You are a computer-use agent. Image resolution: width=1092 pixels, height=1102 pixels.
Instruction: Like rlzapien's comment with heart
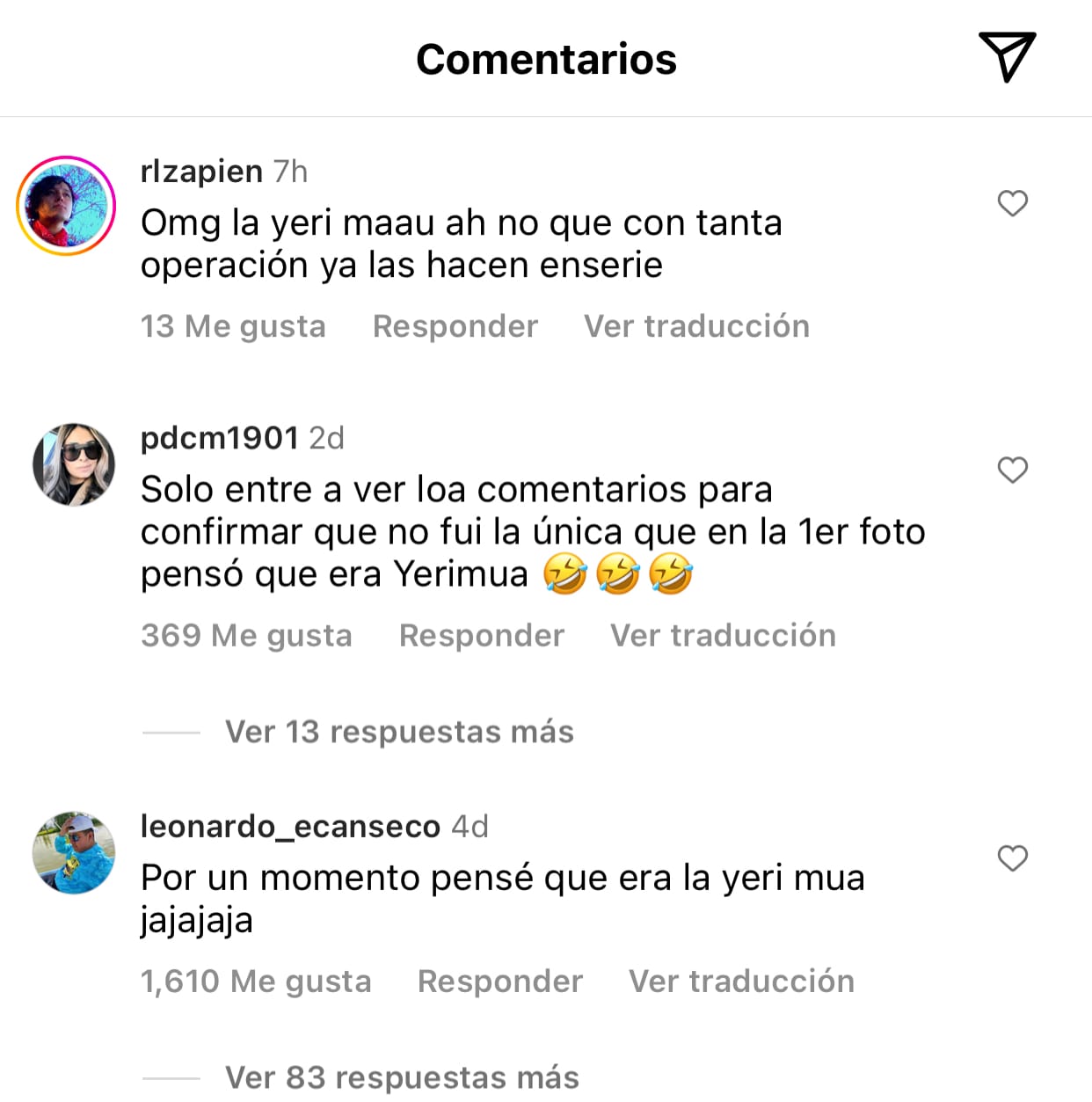(1012, 204)
